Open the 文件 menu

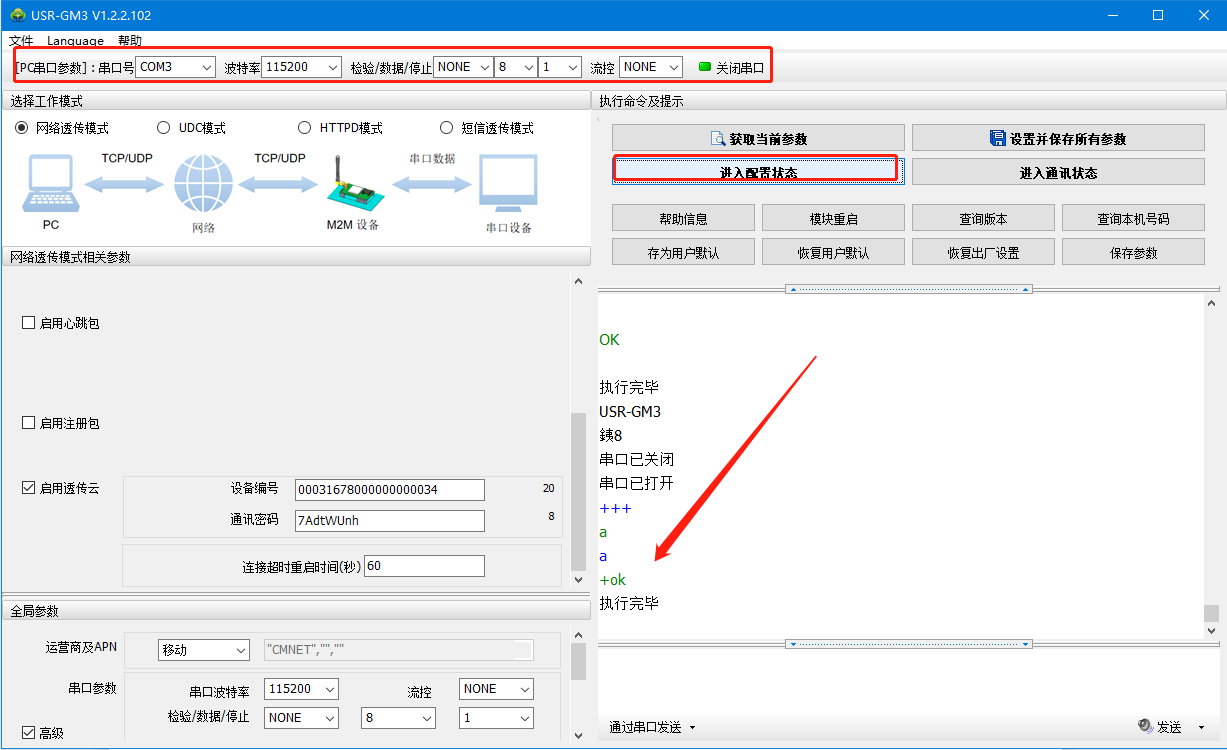tap(21, 41)
